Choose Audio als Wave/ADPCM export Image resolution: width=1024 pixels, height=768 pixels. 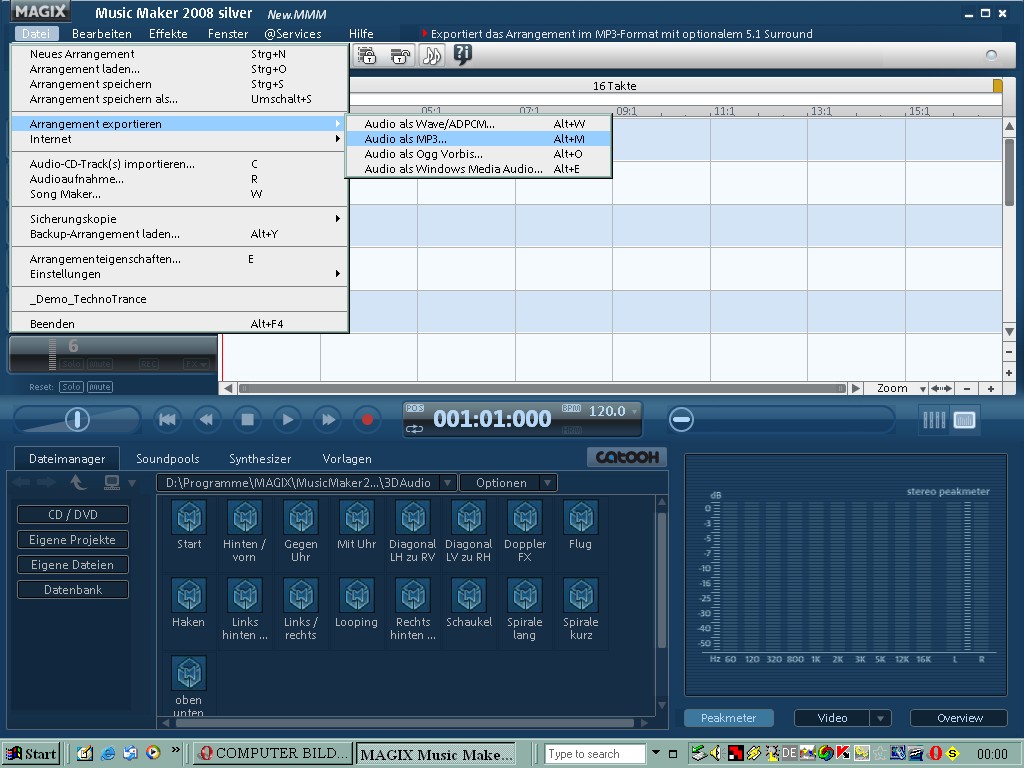[x=478, y=124]
